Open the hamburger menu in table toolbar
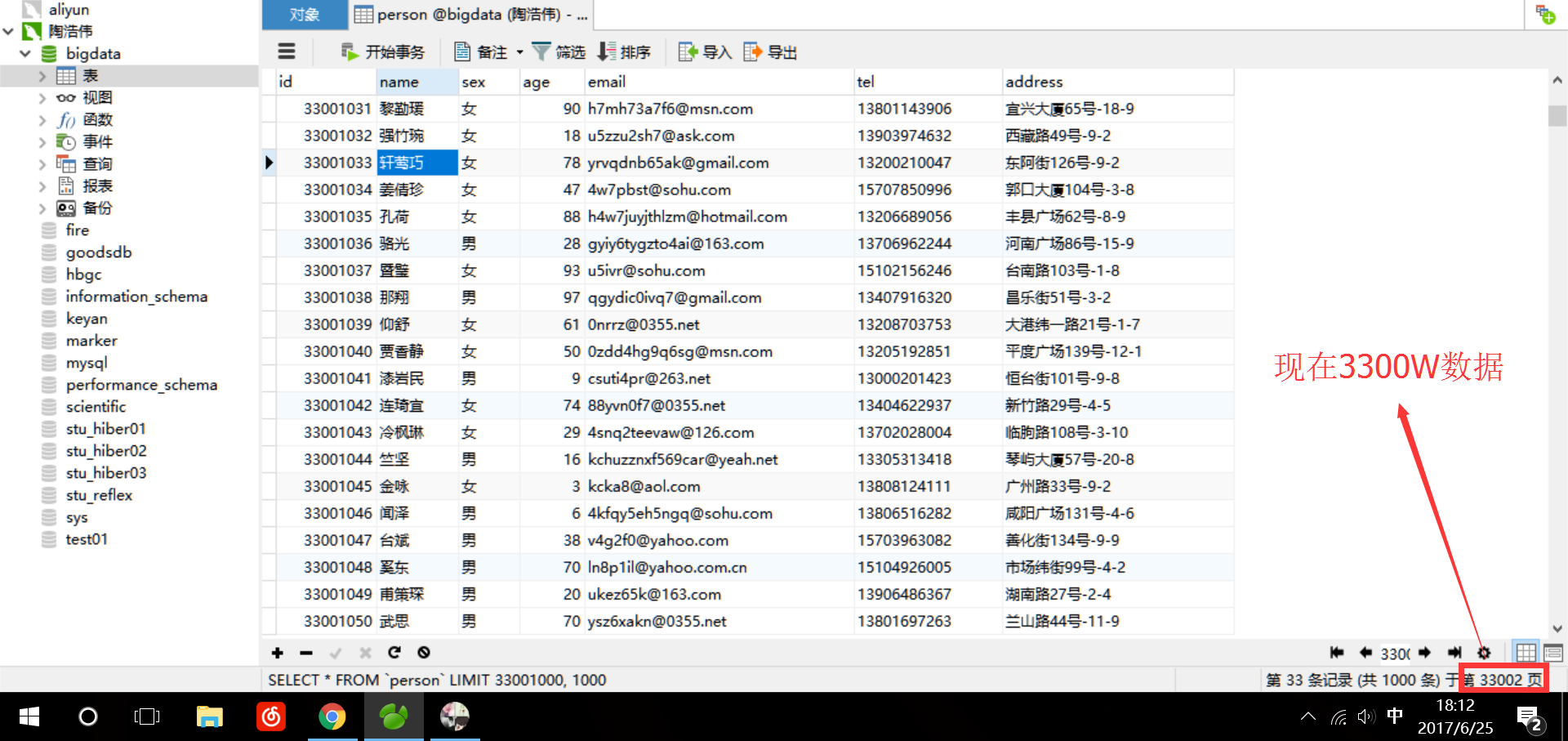Screen dimensions: 1568x741 click(x=287, y=51)
